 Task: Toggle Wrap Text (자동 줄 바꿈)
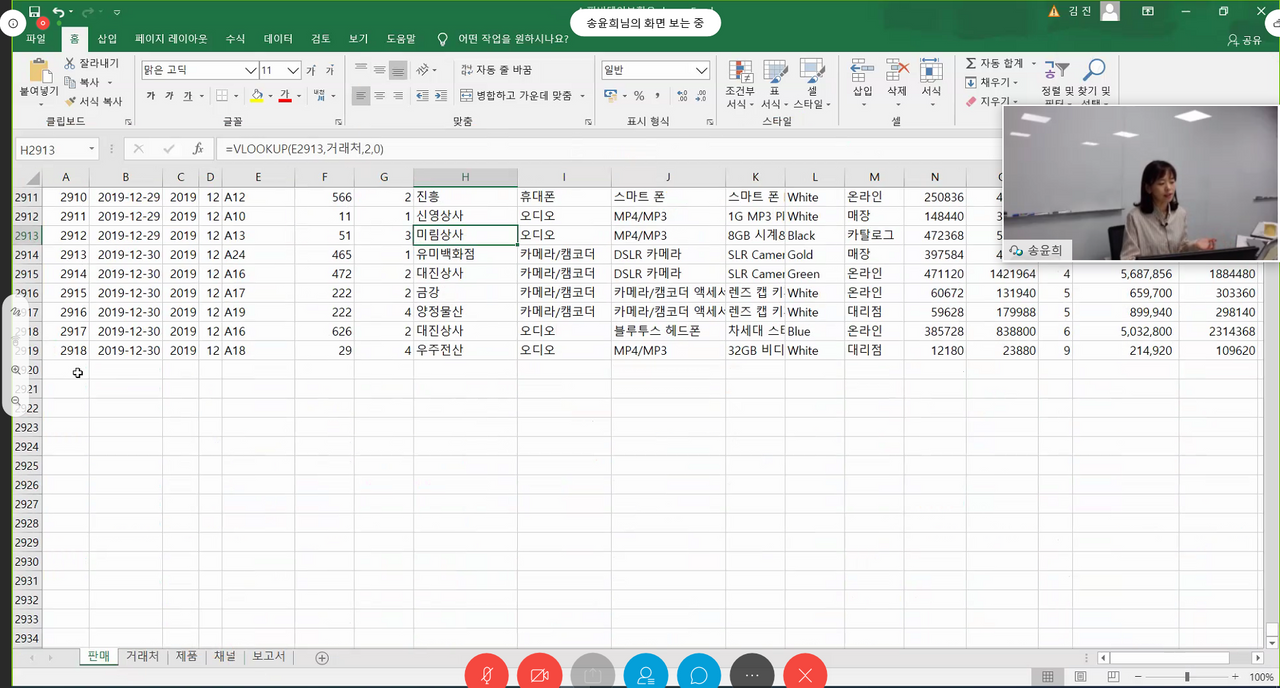(496, 70)
